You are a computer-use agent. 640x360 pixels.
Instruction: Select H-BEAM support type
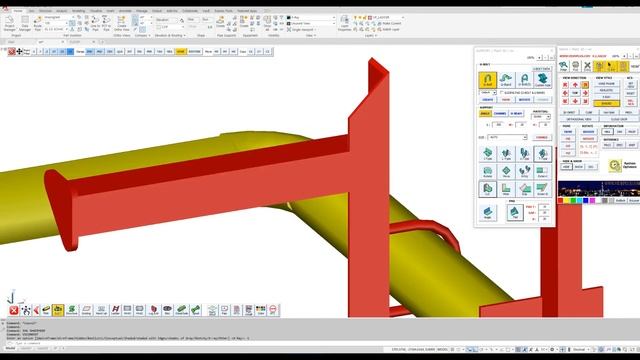coord(516,113)
